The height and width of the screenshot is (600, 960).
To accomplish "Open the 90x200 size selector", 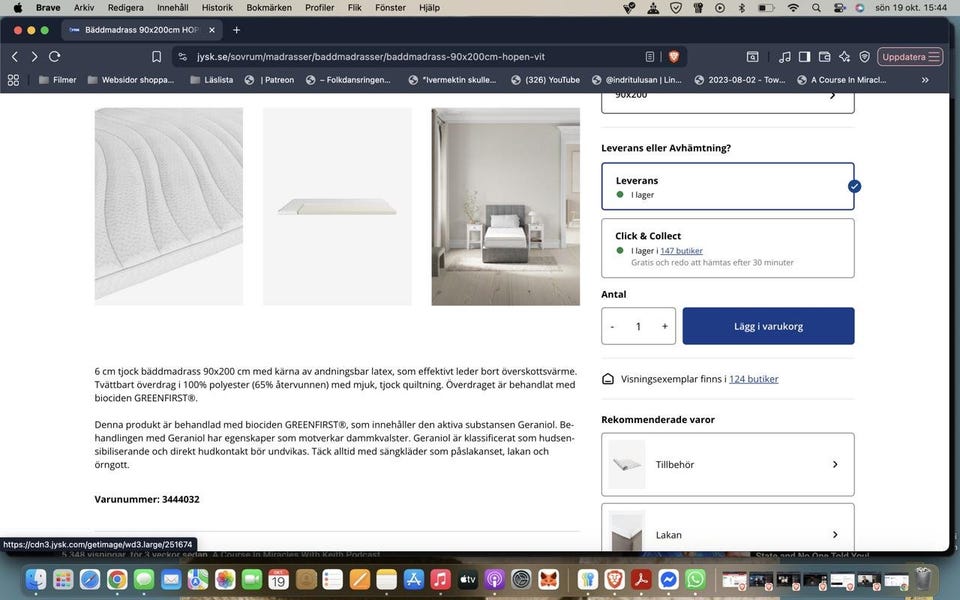I will click(x=728, y=101).
